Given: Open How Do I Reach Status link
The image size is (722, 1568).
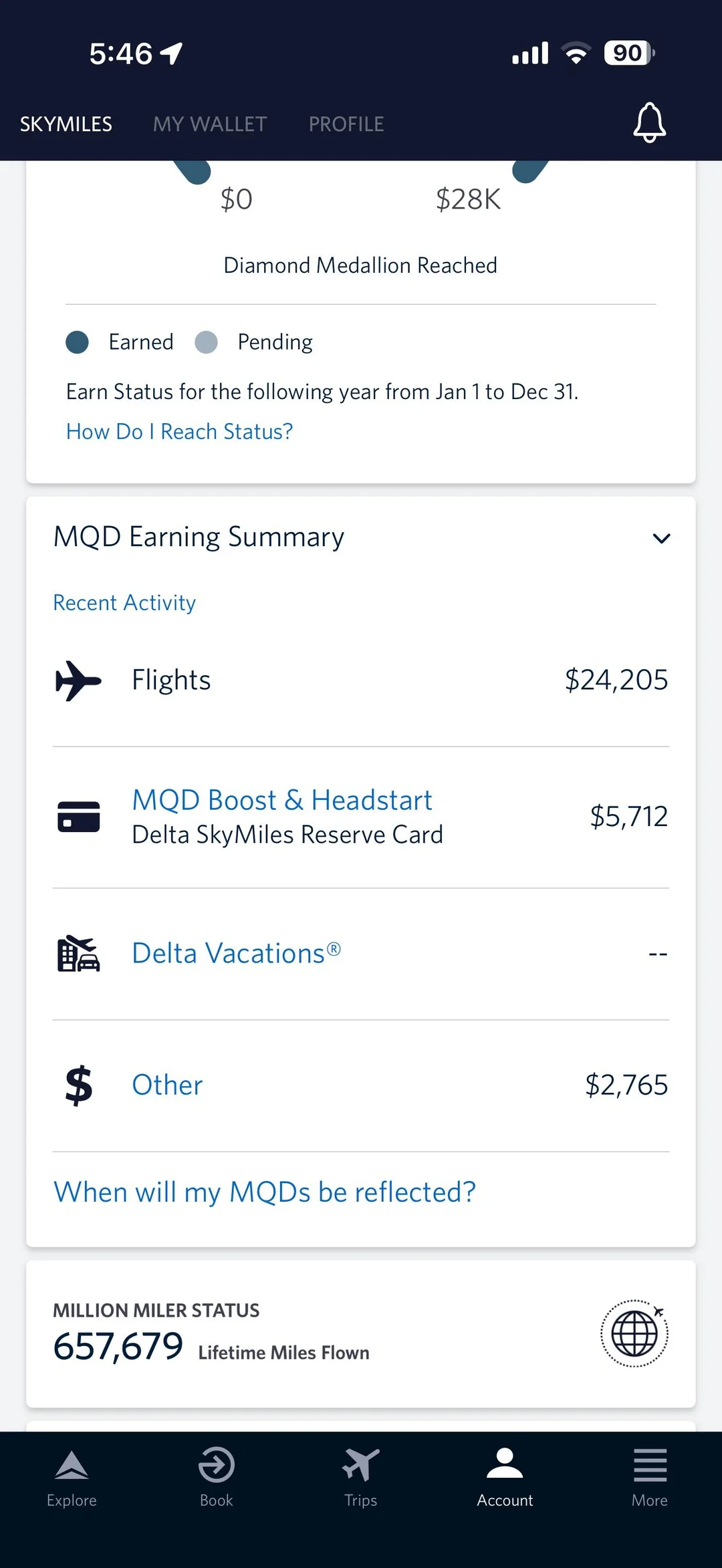Looking at the screenshot, I should [x=179, y=432].
